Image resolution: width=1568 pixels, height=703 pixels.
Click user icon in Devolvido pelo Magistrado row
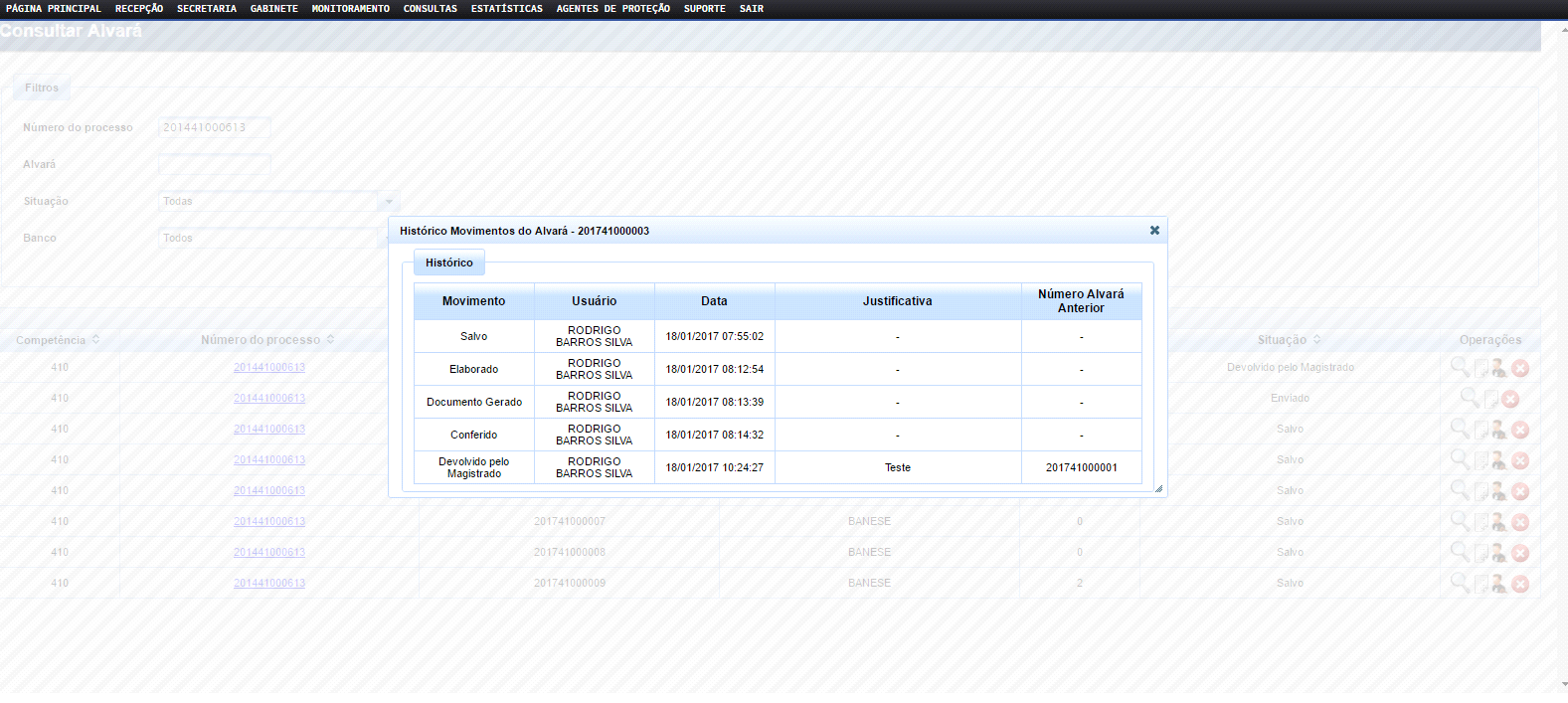pyautogui.click(x=1499, y=368)
